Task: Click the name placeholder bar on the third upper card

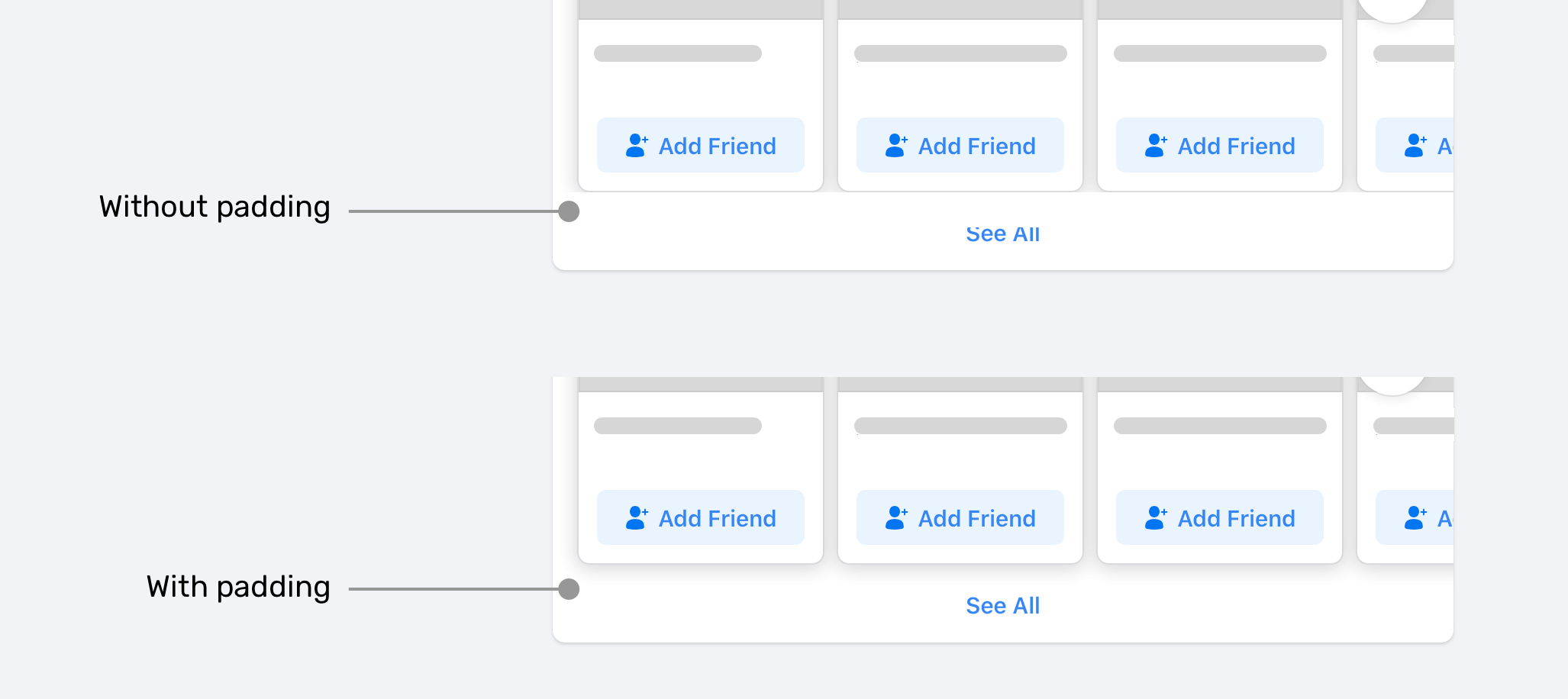Action: [1220, 53]
